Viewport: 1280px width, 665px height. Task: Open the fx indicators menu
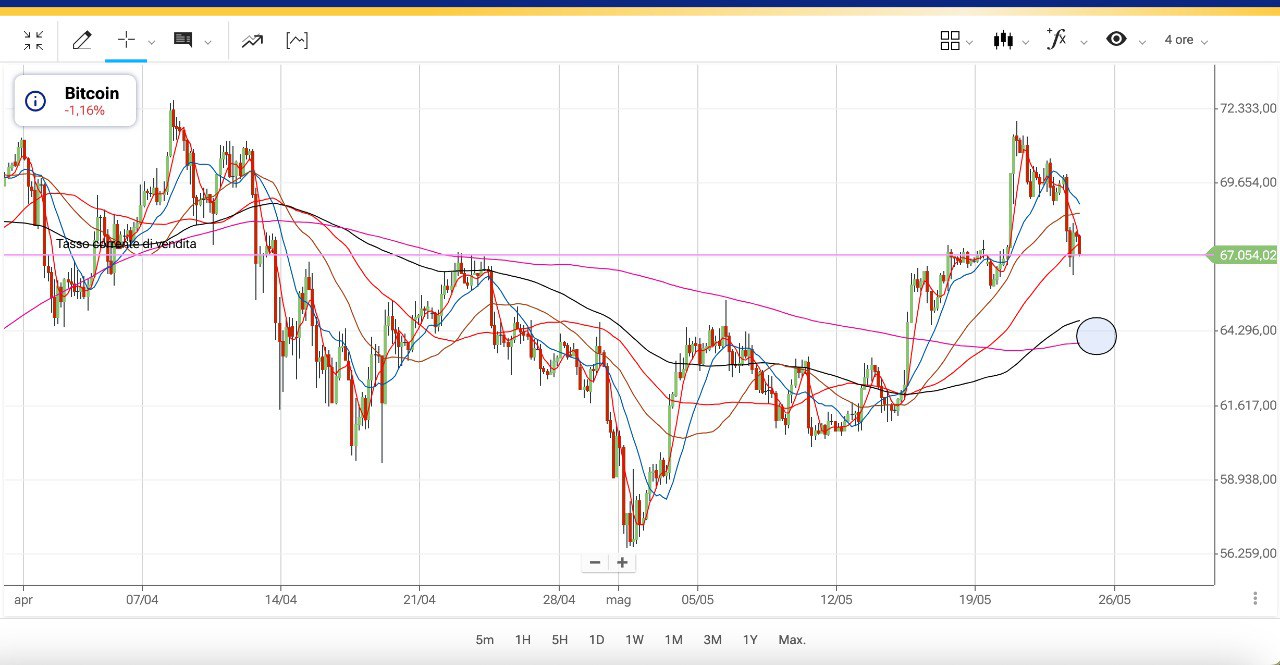(x=1056, y=40)
